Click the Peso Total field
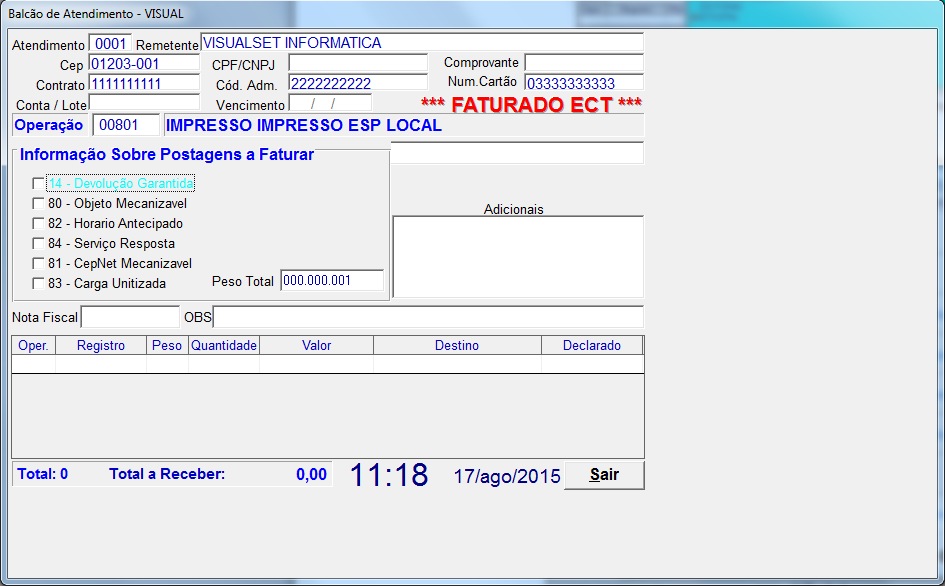Image resolution: width=945 pixels, height=587 pixels. pos(331,281)
